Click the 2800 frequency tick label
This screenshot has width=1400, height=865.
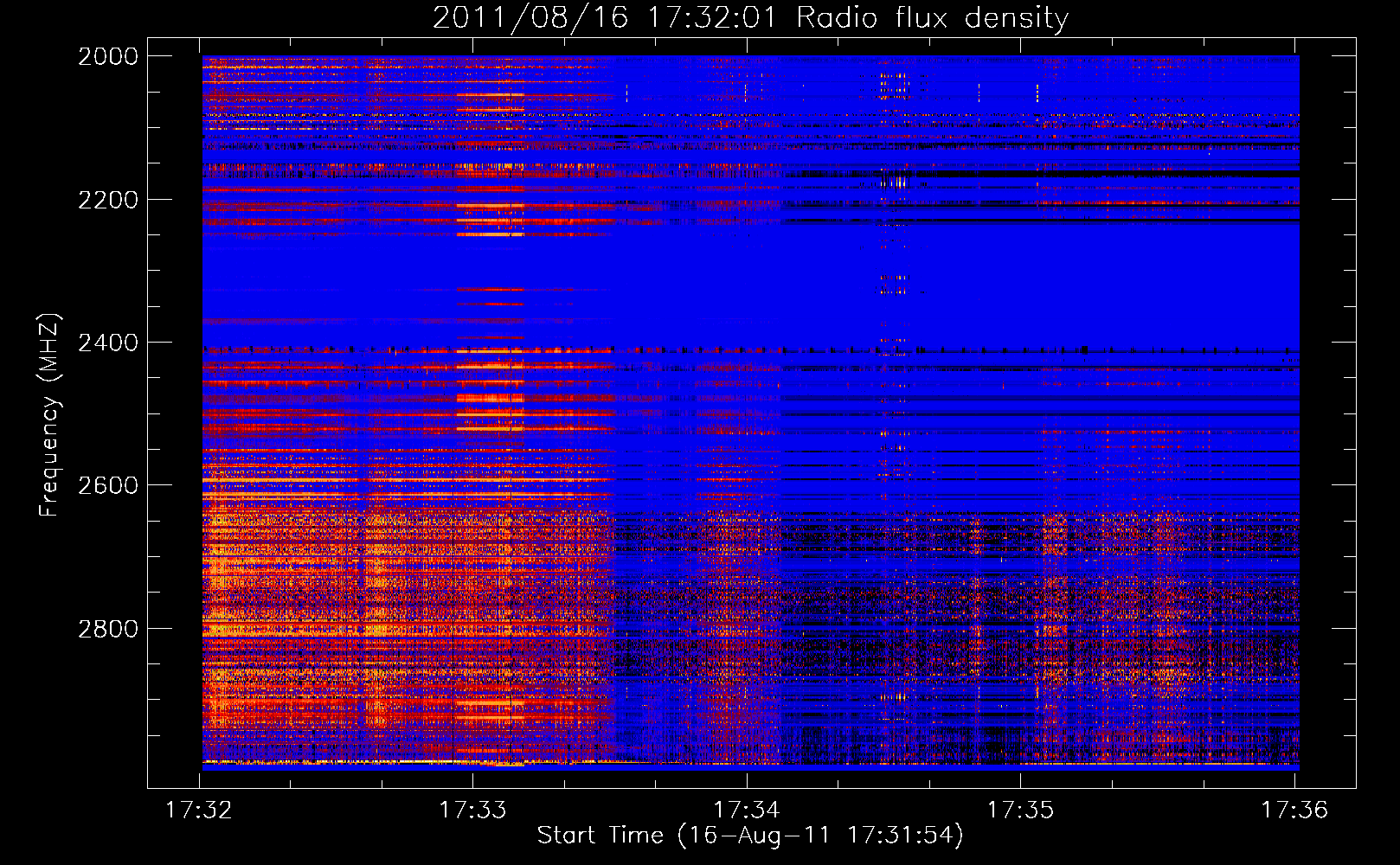click(x=108, y=629)
